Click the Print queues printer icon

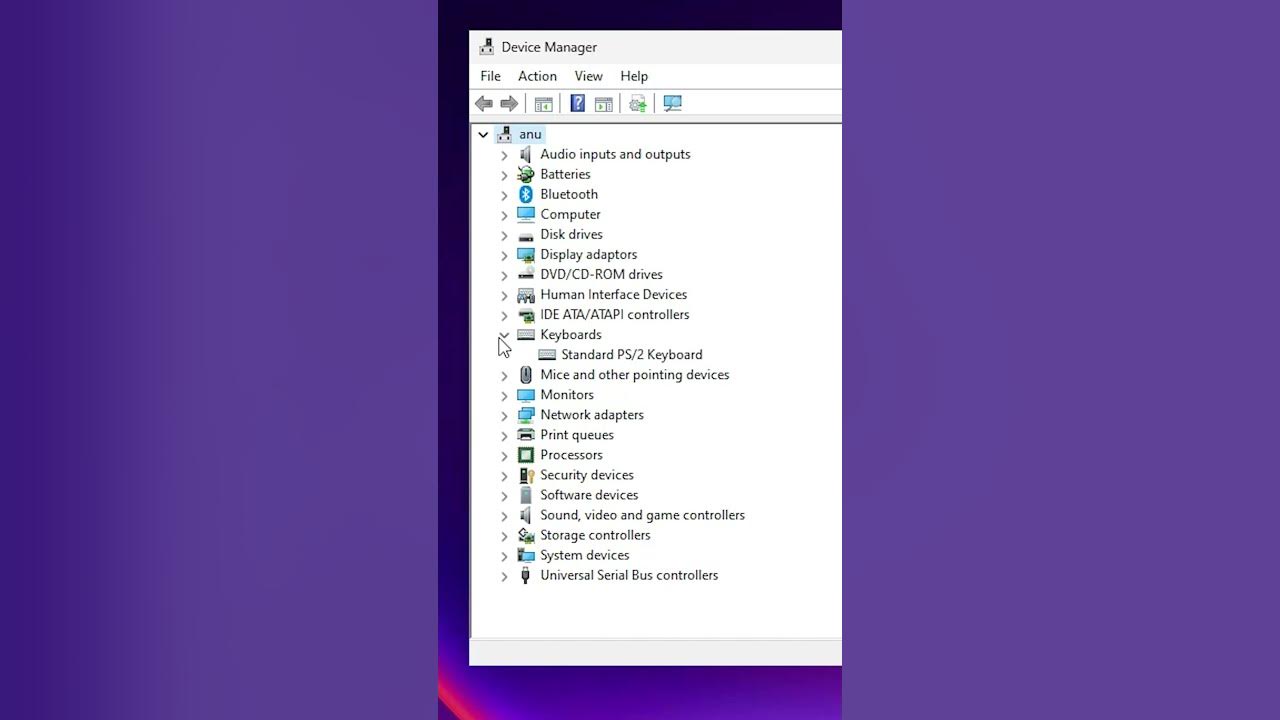point(526,435)
